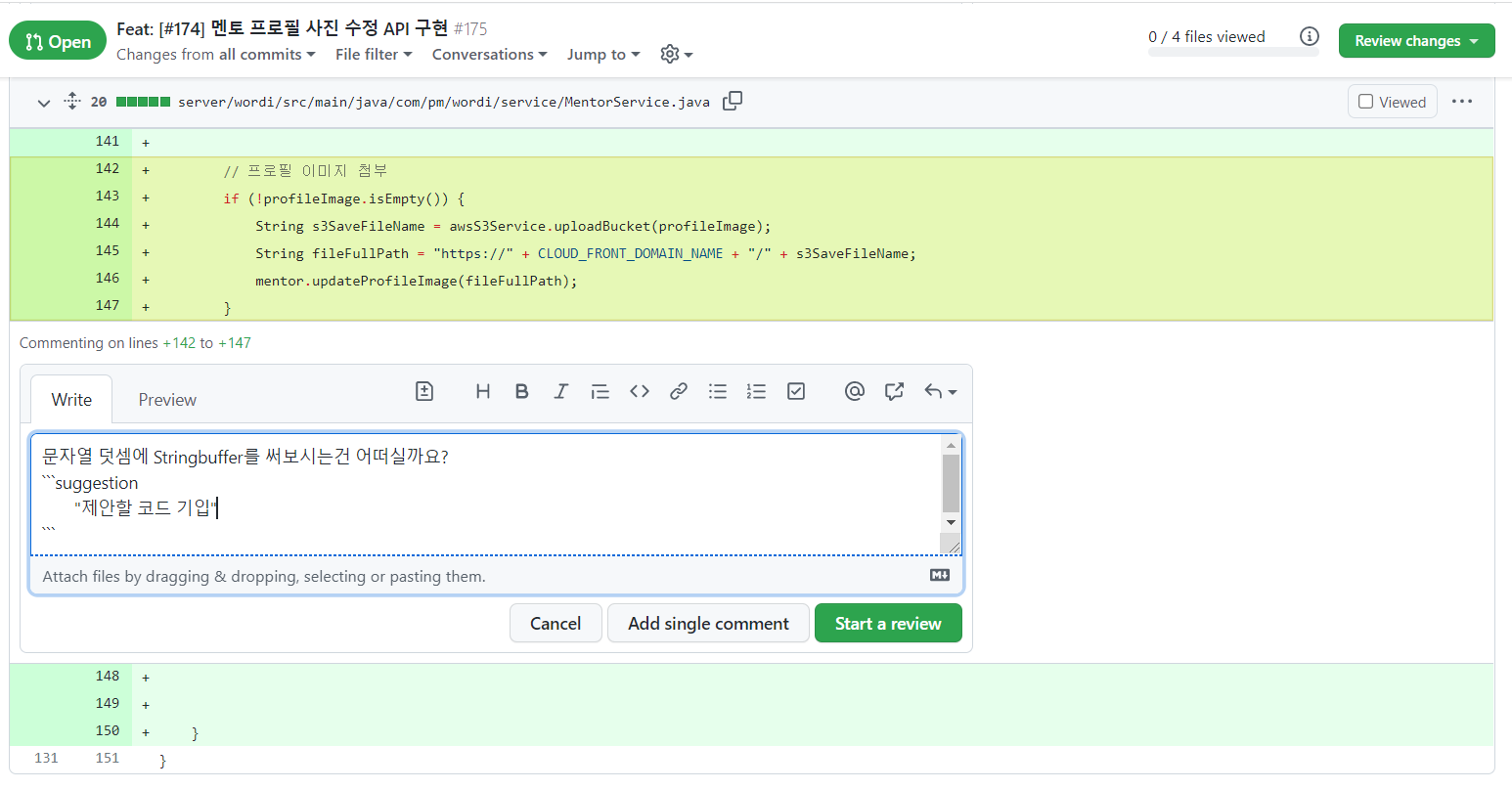1512x790 pixels.
Task: Click the 0 / 4 files viewed text
Action: (1207, 36)
